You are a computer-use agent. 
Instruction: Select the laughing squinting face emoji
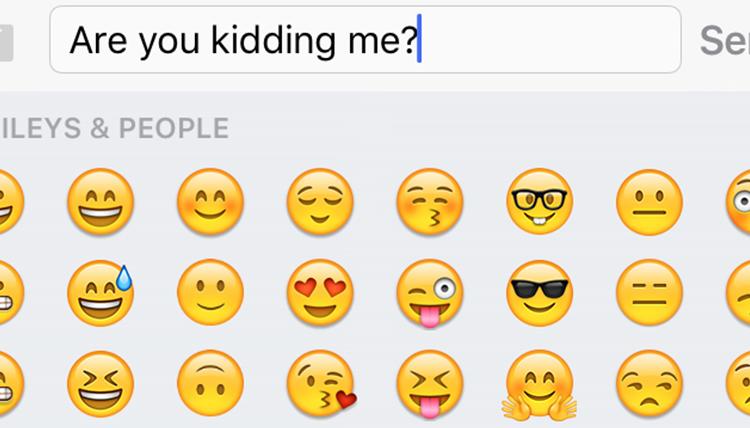point(100,384)
